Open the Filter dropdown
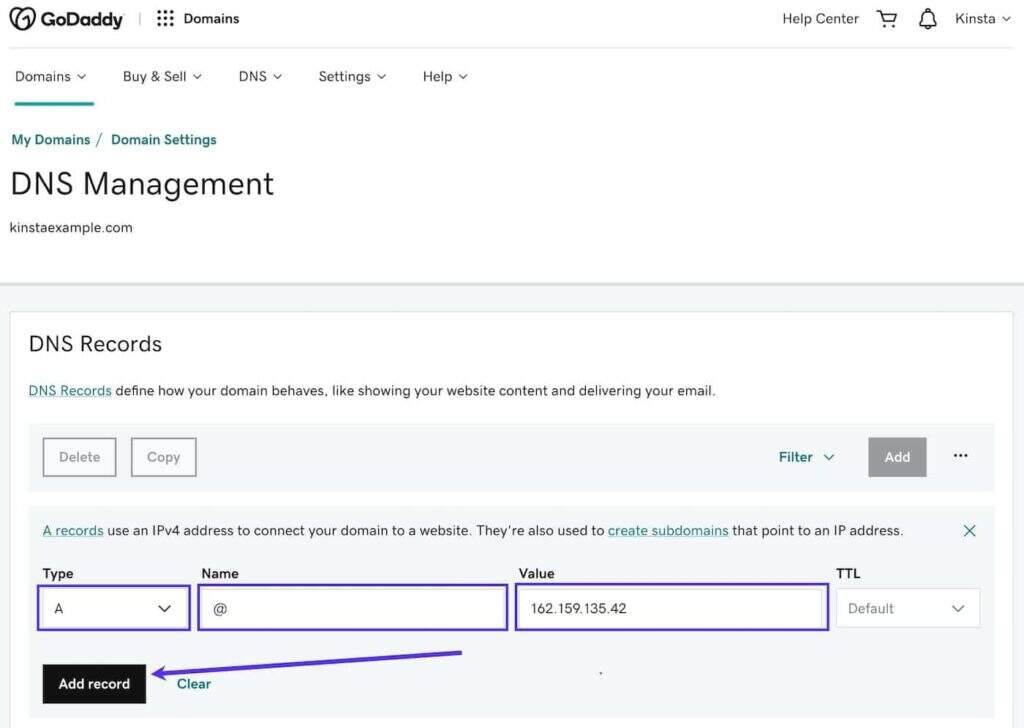 tap(806, 457)
